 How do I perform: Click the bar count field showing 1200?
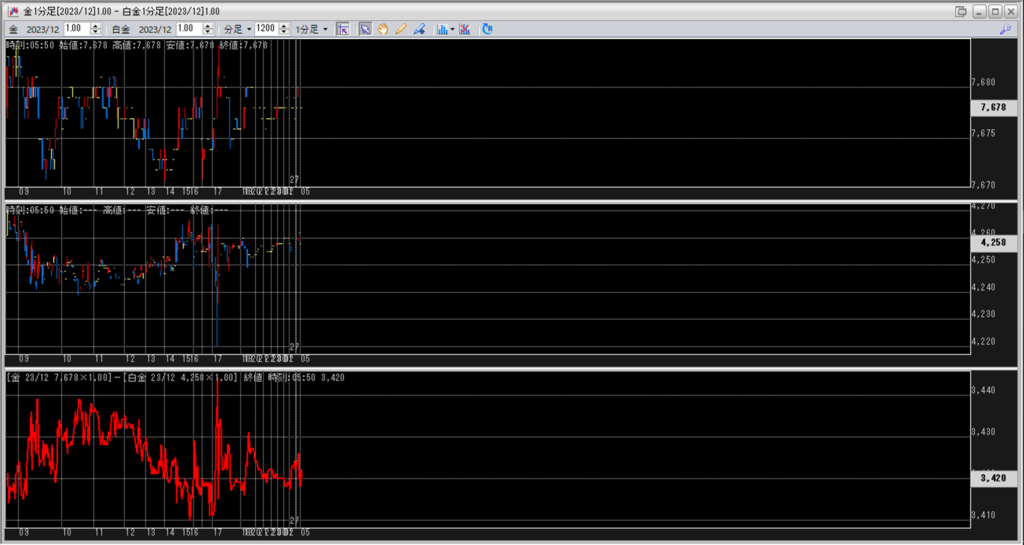coord(266,29)
